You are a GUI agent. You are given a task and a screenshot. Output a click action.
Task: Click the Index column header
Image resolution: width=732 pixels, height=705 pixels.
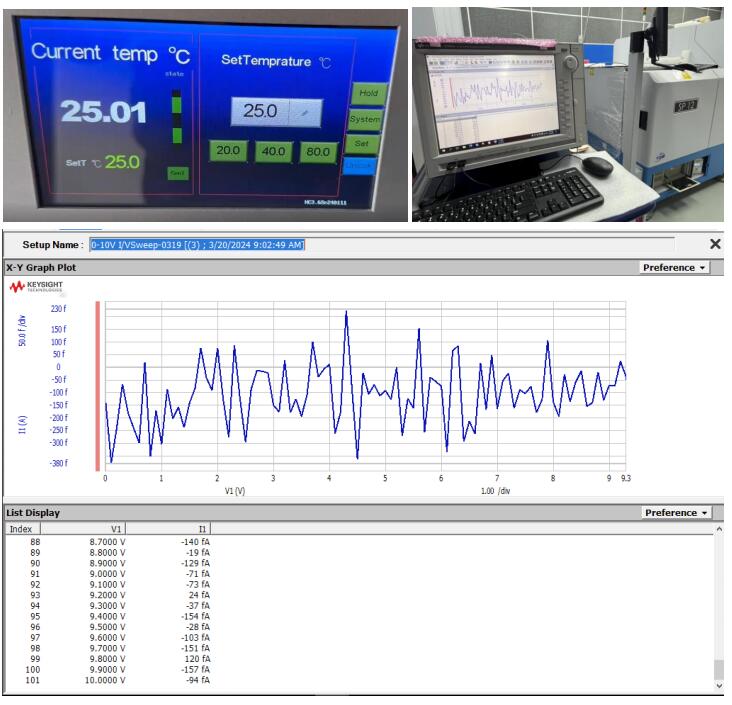22,529
